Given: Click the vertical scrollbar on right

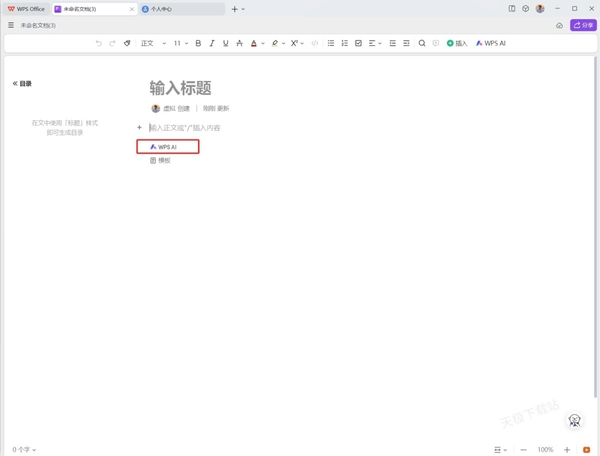Looking at the screenshot, I should click(595, 227).
